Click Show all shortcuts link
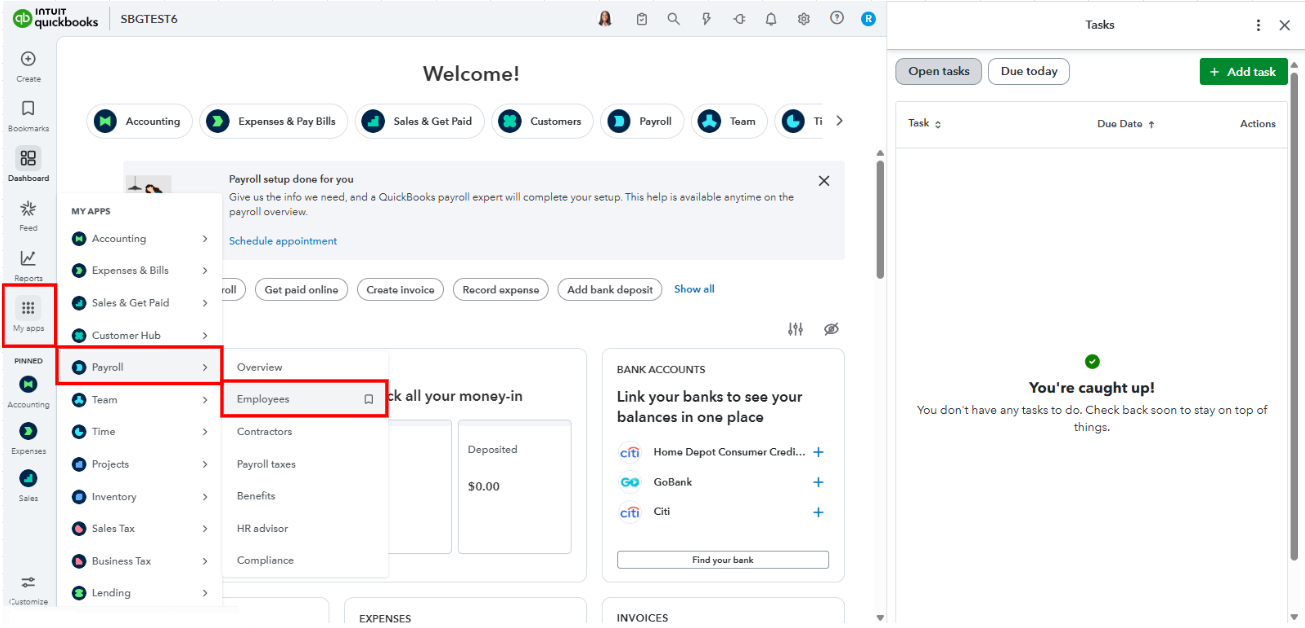1305x628 pixels. tap(694, 289)
